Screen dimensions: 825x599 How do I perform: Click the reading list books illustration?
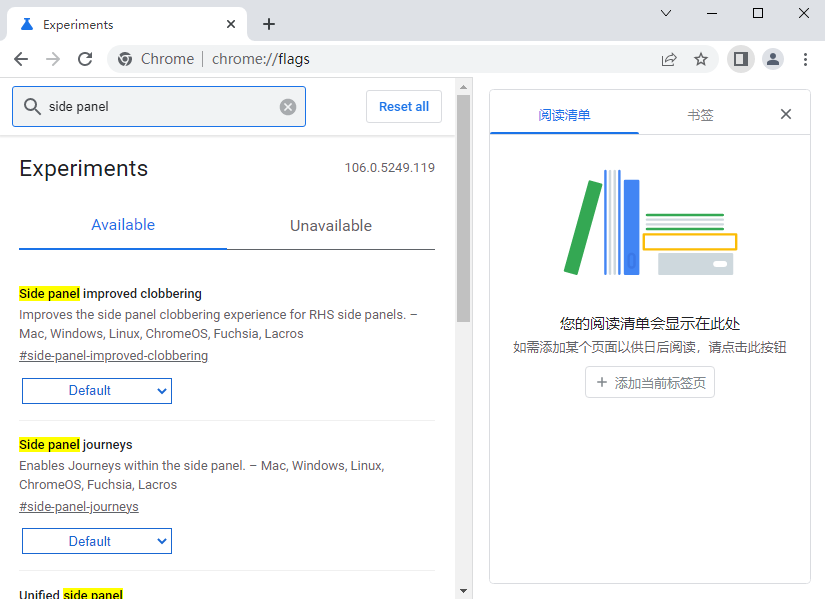coord(650,222)
